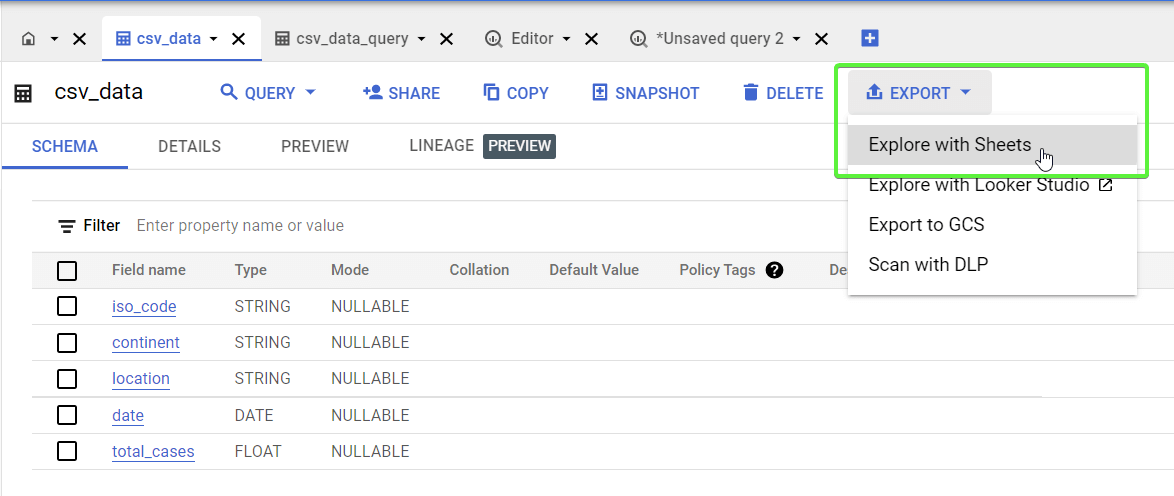Open the total_cases field link

click(x=153, y=451)
